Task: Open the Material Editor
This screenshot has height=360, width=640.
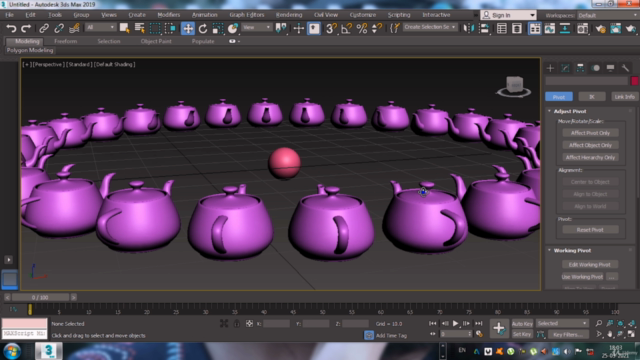Action: (x=582, y=28)
